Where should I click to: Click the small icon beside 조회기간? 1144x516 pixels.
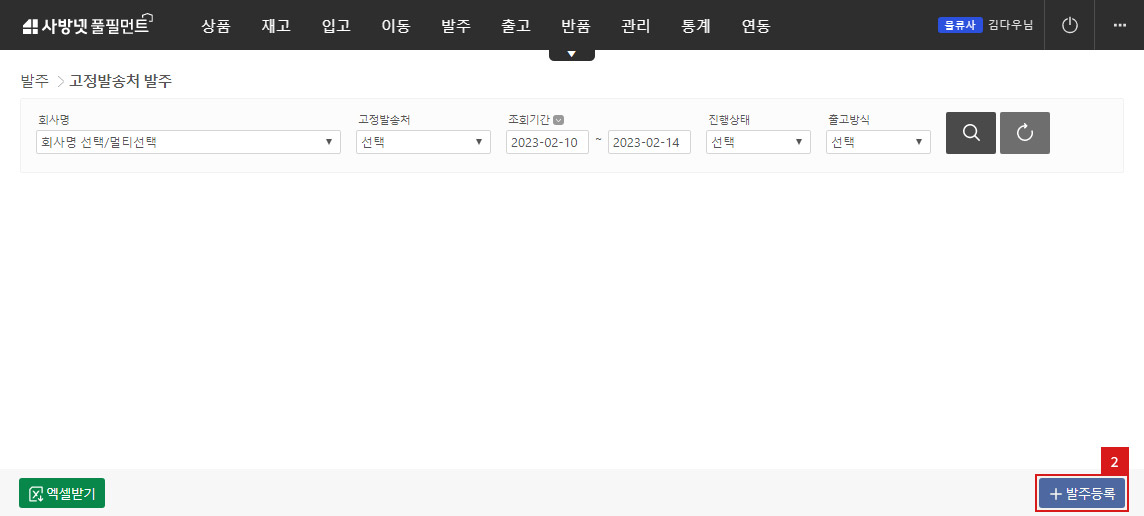(558, 120)
